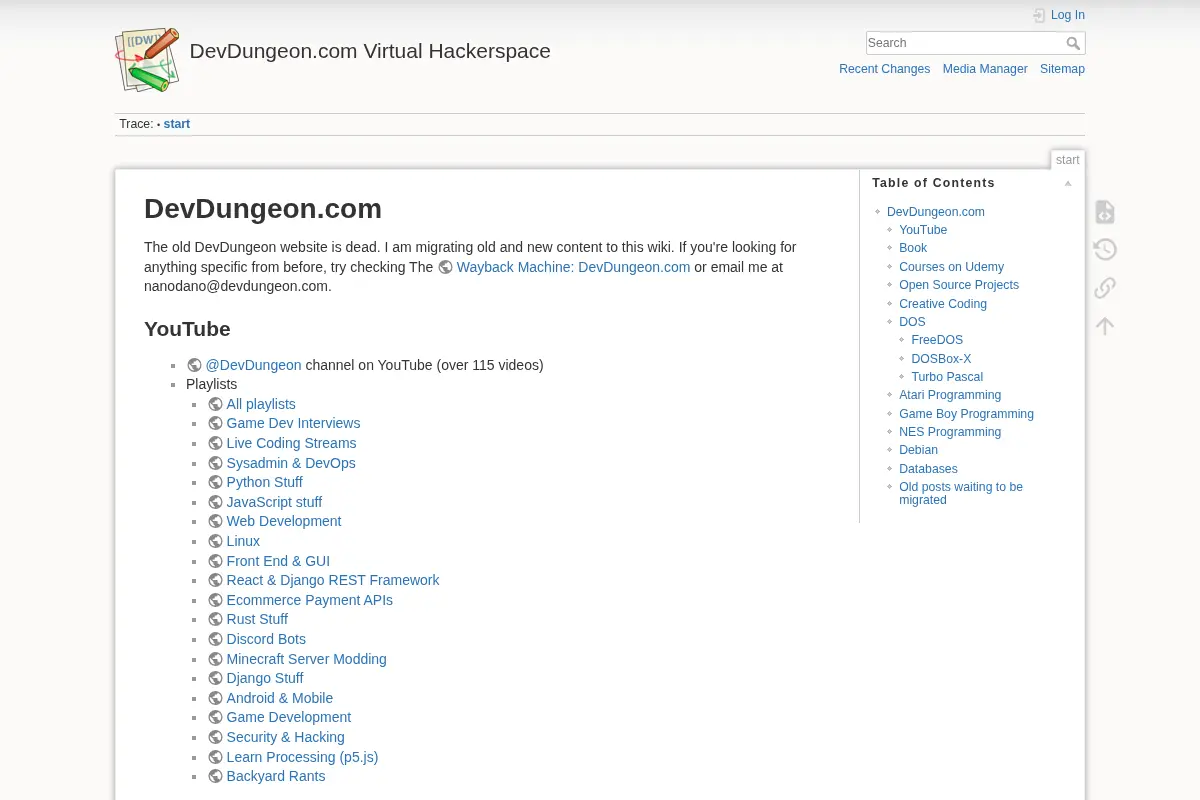Click the Playlists list item text
The height and width of the screenshot is (800, 1200).
point(211,384)
